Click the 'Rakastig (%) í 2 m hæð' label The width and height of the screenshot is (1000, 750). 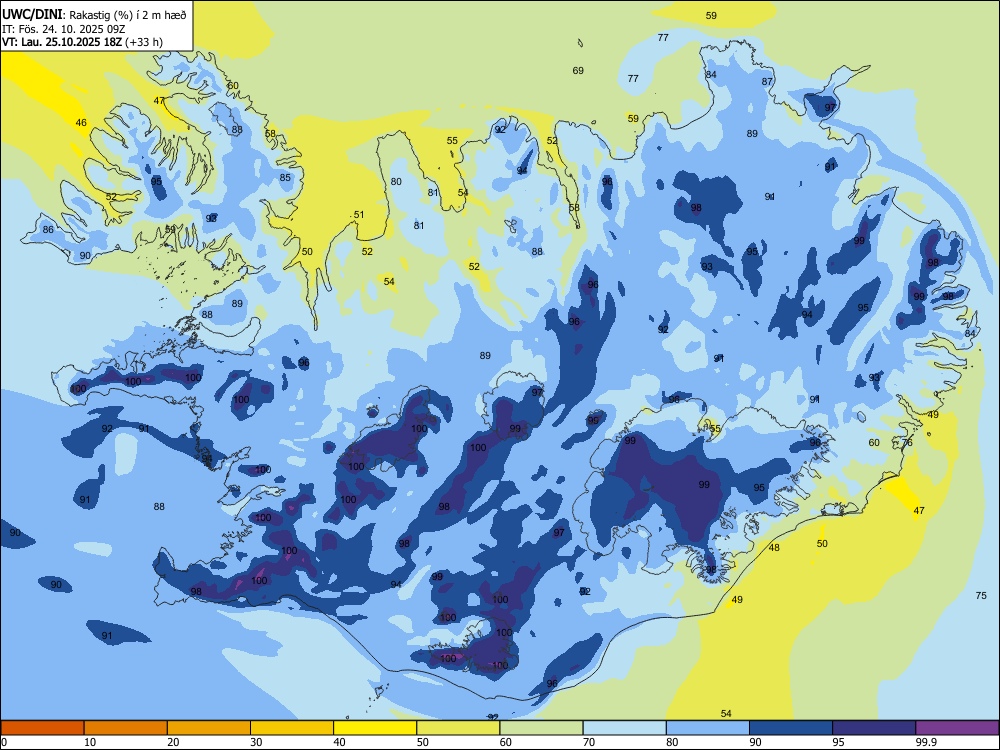pos(128,15)
